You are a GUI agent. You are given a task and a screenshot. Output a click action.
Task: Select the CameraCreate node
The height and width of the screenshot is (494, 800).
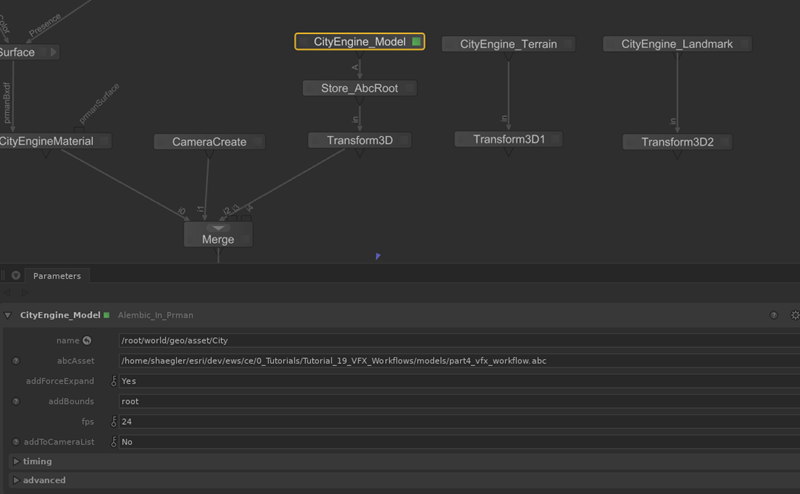click(x=209, y=142)
